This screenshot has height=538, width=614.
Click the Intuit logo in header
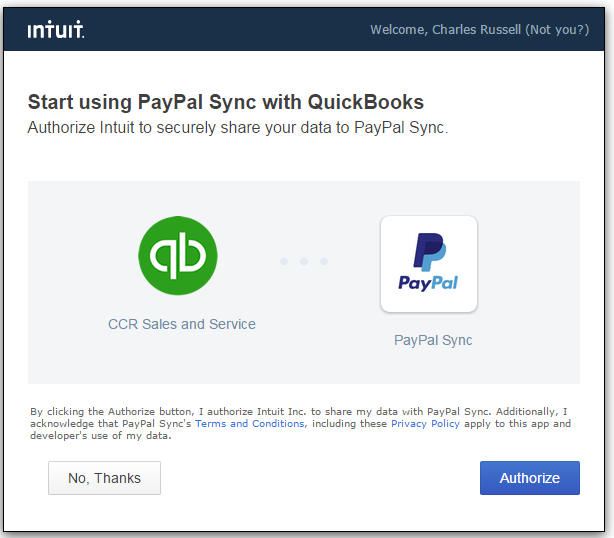click(x=56, y=30)
